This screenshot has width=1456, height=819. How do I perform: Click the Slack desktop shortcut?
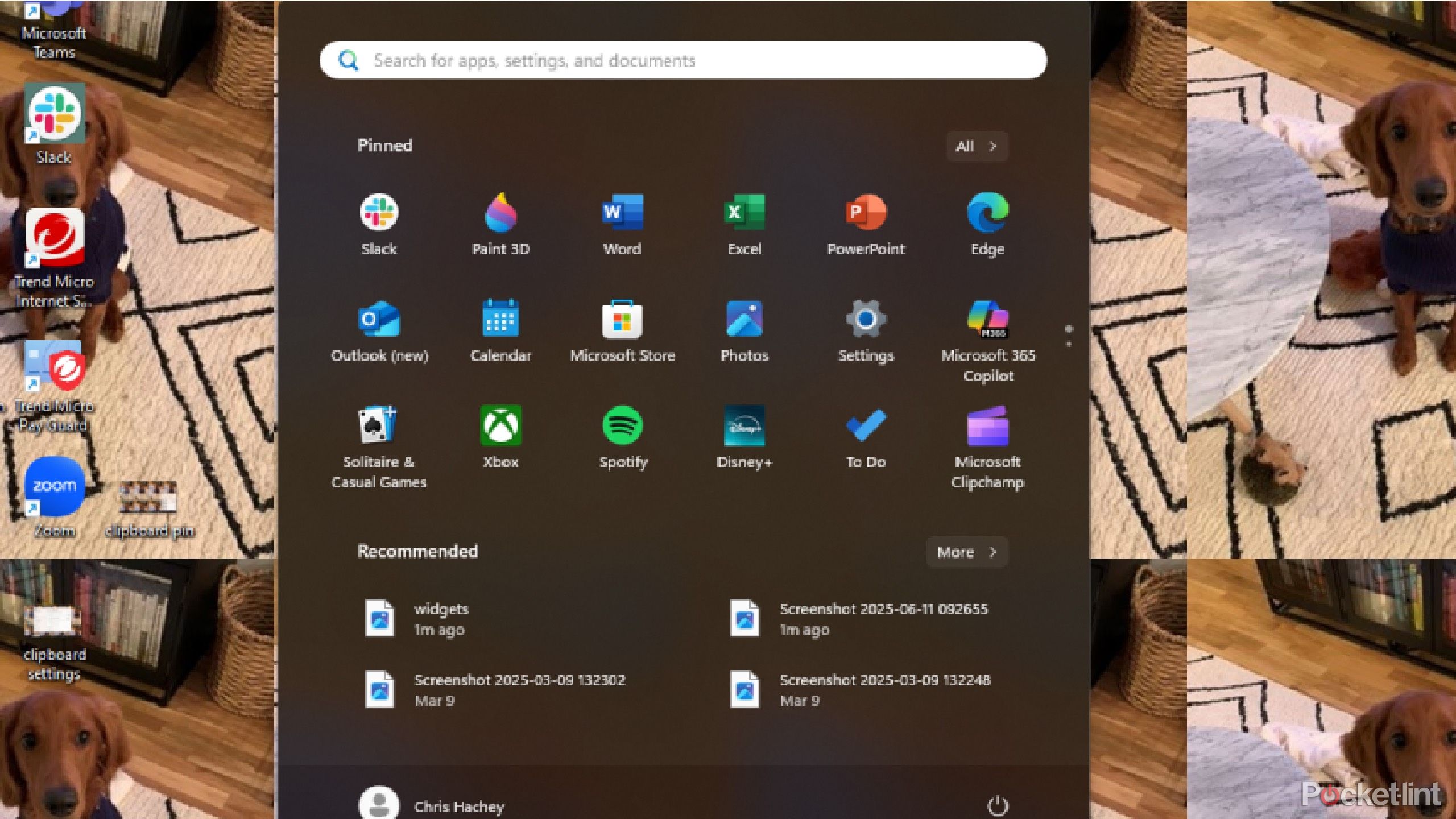click(x=55, y=125)
